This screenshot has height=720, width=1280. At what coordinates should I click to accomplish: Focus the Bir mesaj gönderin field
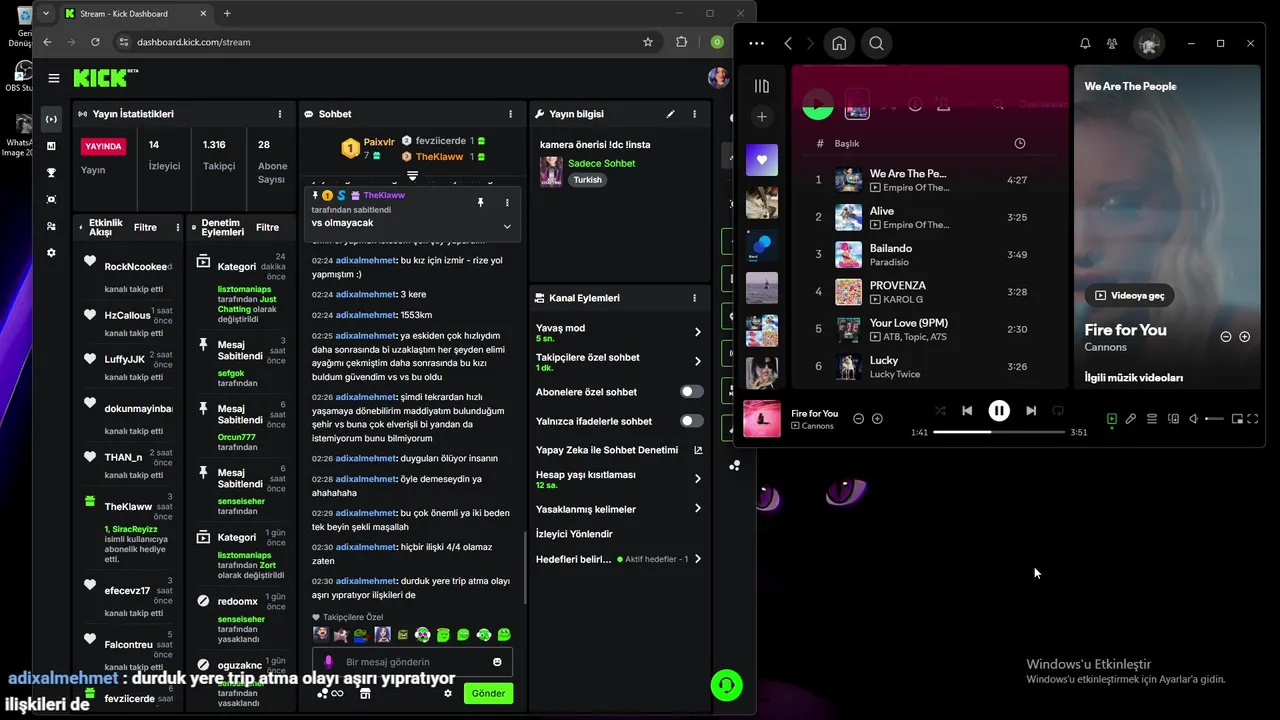pos(413,662)
